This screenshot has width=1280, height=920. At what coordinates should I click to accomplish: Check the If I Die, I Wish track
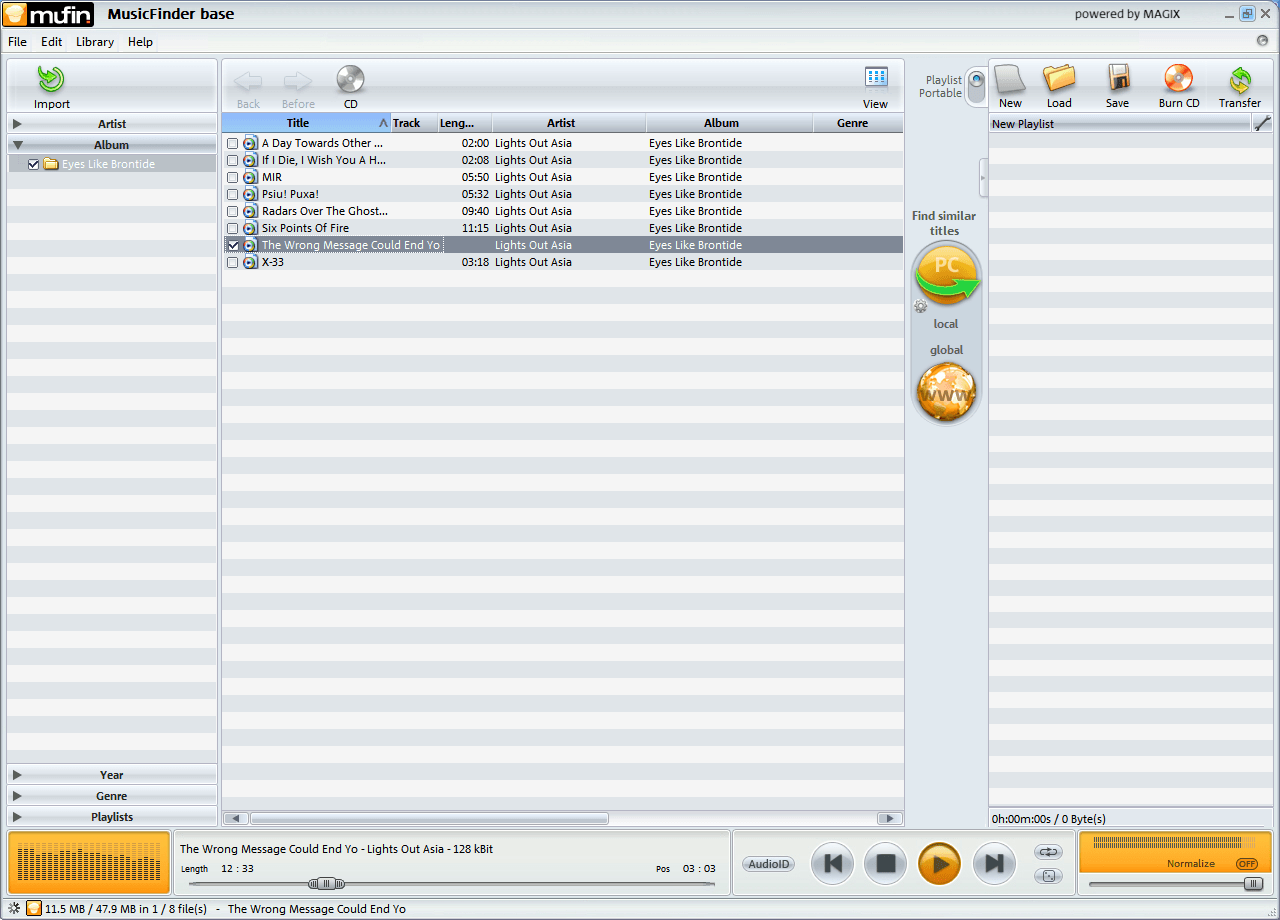(233, 160)
